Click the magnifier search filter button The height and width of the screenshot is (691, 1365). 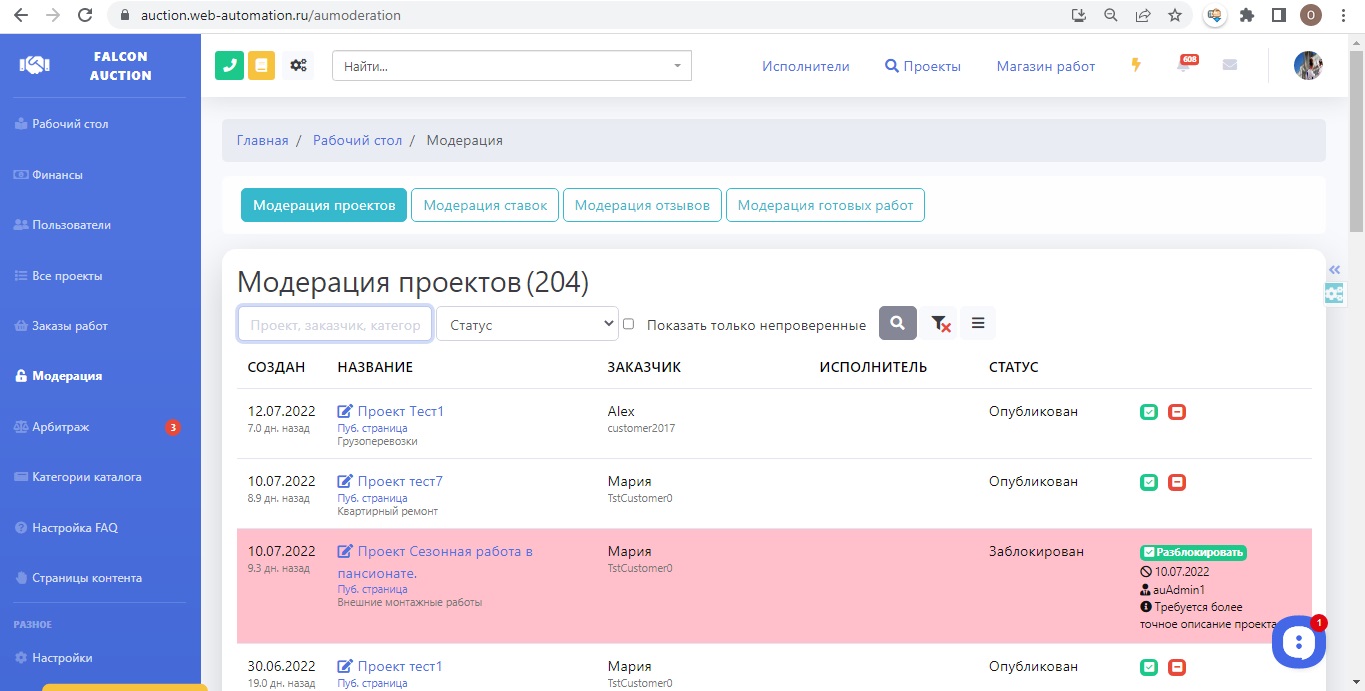897,323
